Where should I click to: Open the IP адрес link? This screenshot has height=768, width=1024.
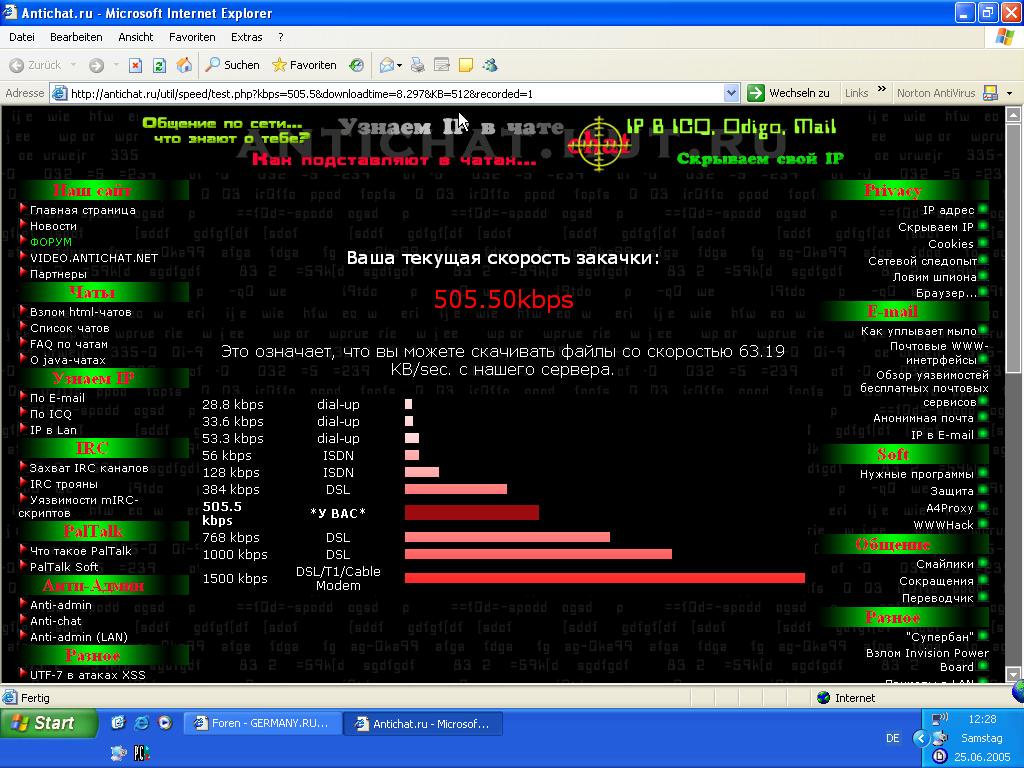click(948, 210)
